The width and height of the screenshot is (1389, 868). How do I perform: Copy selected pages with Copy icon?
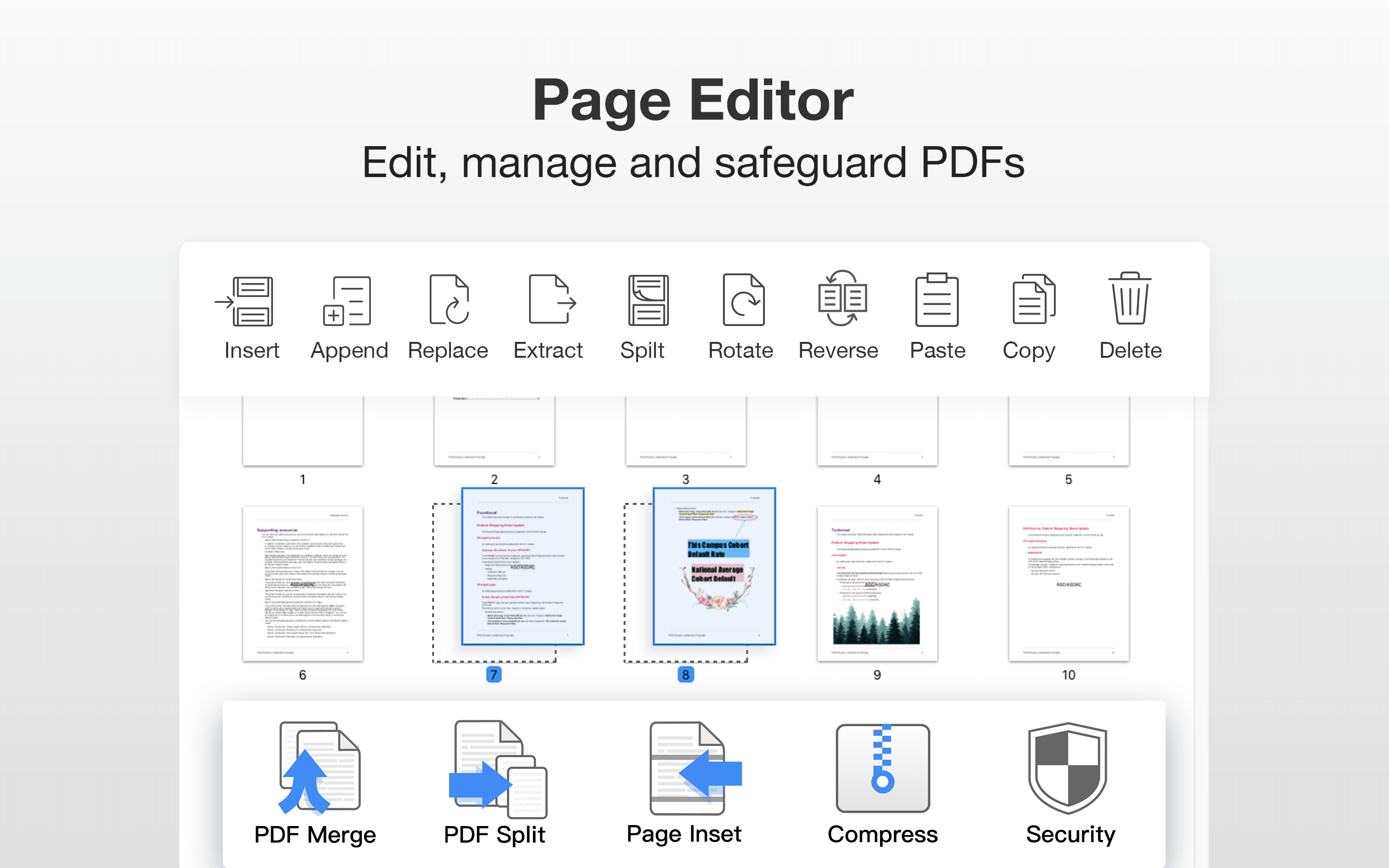pyautogui.click(x=1033, y=300)
